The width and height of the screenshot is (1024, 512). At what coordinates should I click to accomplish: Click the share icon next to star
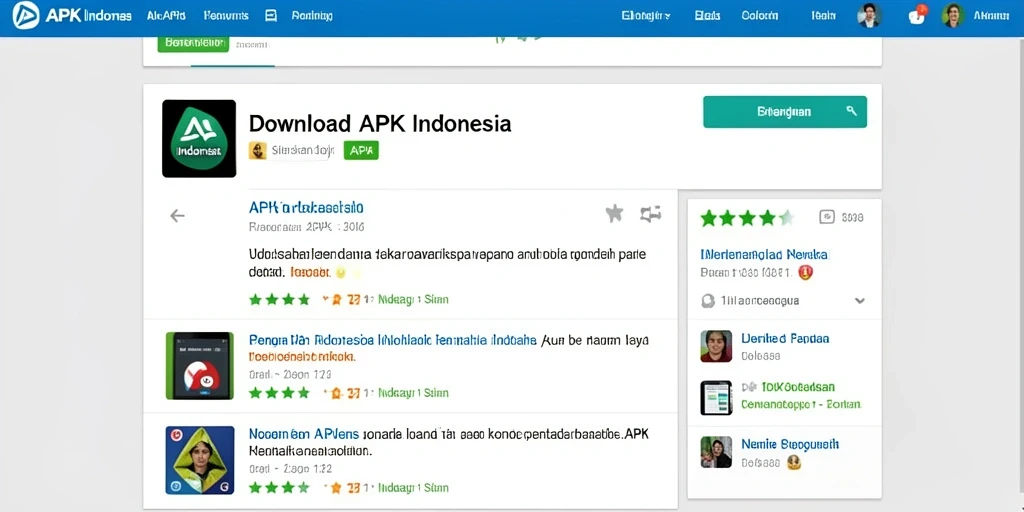click(x=650, y=214)
